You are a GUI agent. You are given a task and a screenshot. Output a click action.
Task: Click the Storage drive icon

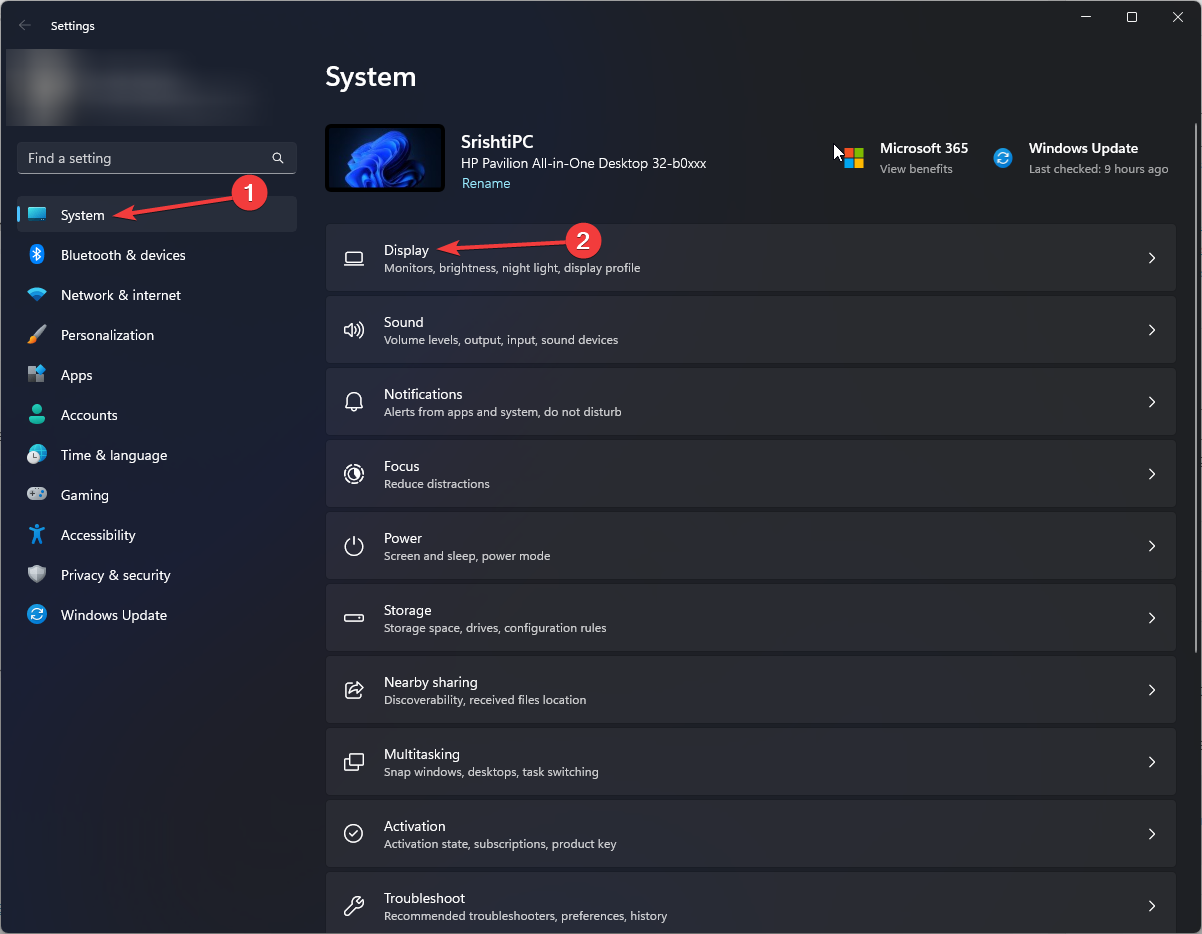point(354,618)
